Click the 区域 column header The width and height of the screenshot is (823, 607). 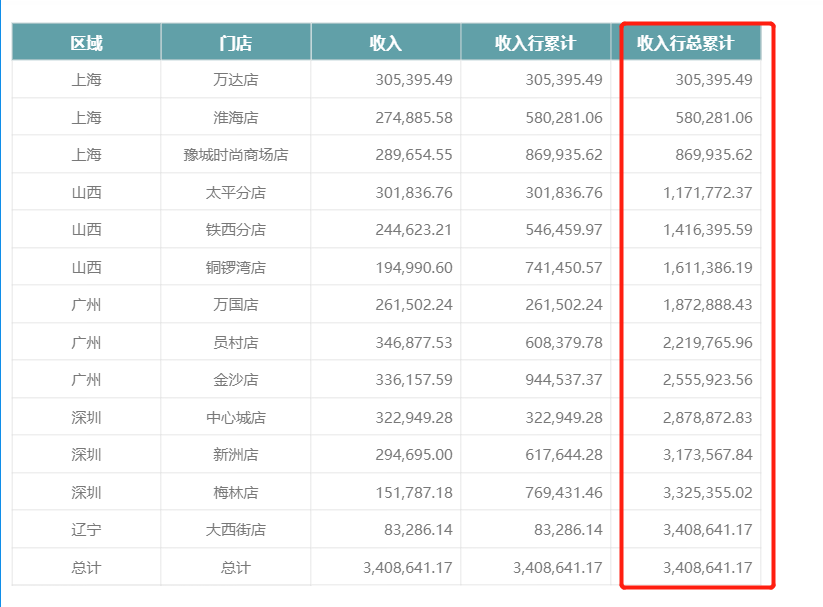(x=87, y=42)
